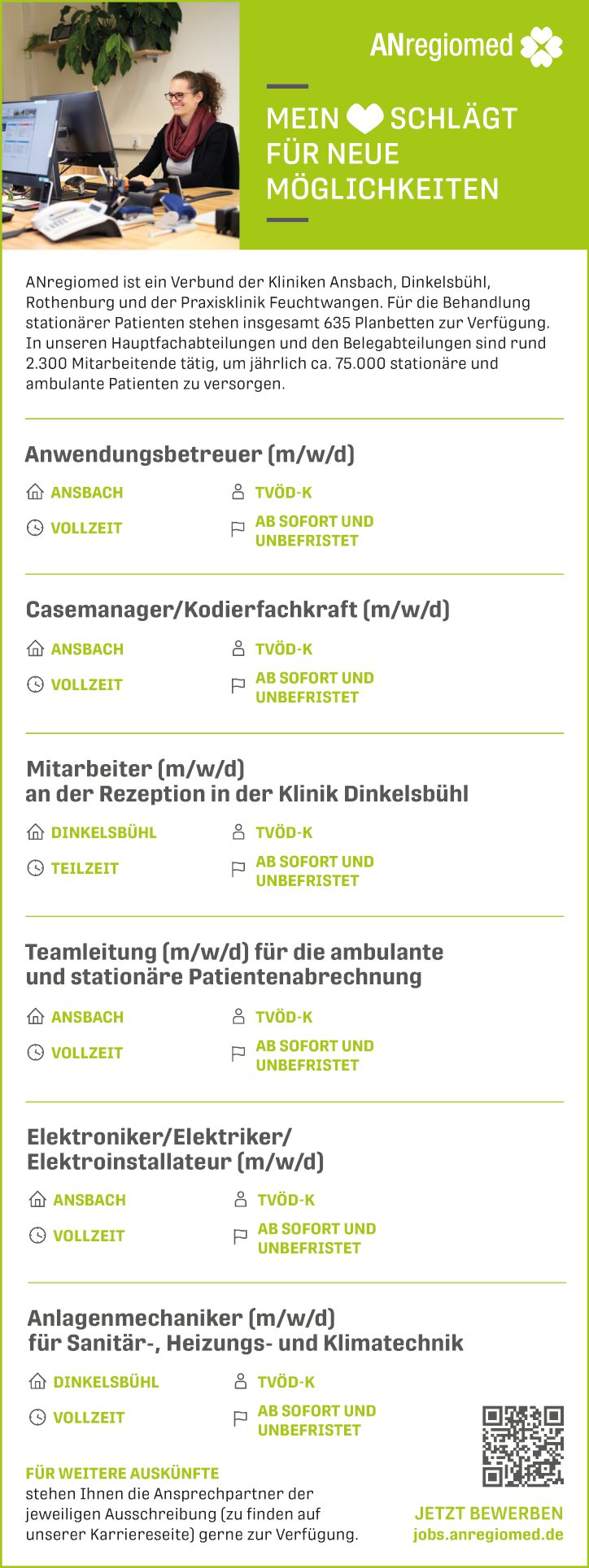589x1568 pixels.
Task: Click person icon in Rezeption Dinkelsbühl listing
Action: pyautogui.click(x=238, y=832)
